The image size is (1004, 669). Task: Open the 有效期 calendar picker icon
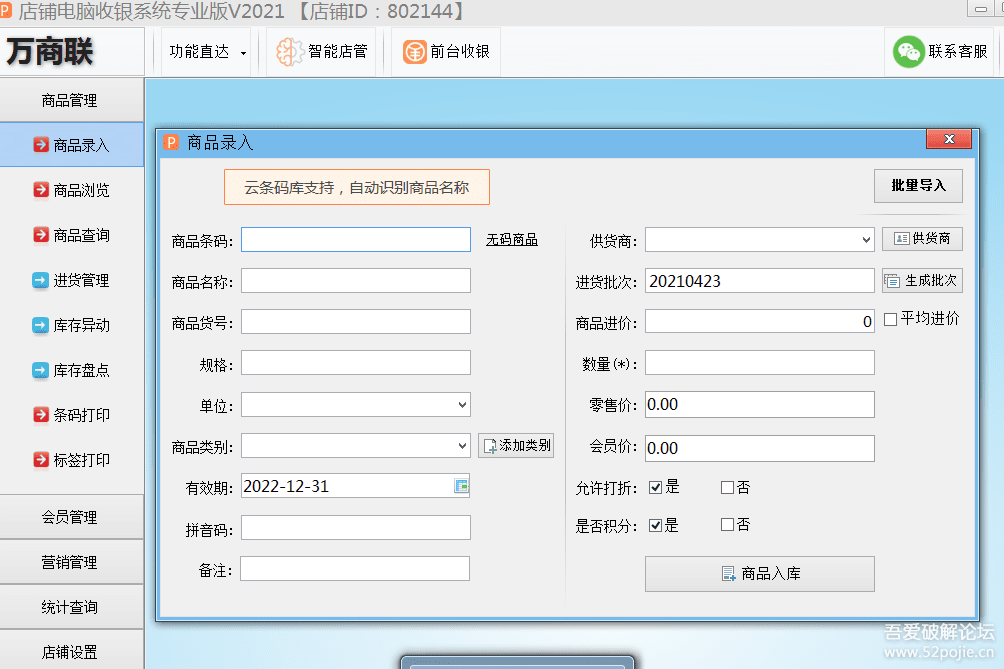[x=461, y=486]
